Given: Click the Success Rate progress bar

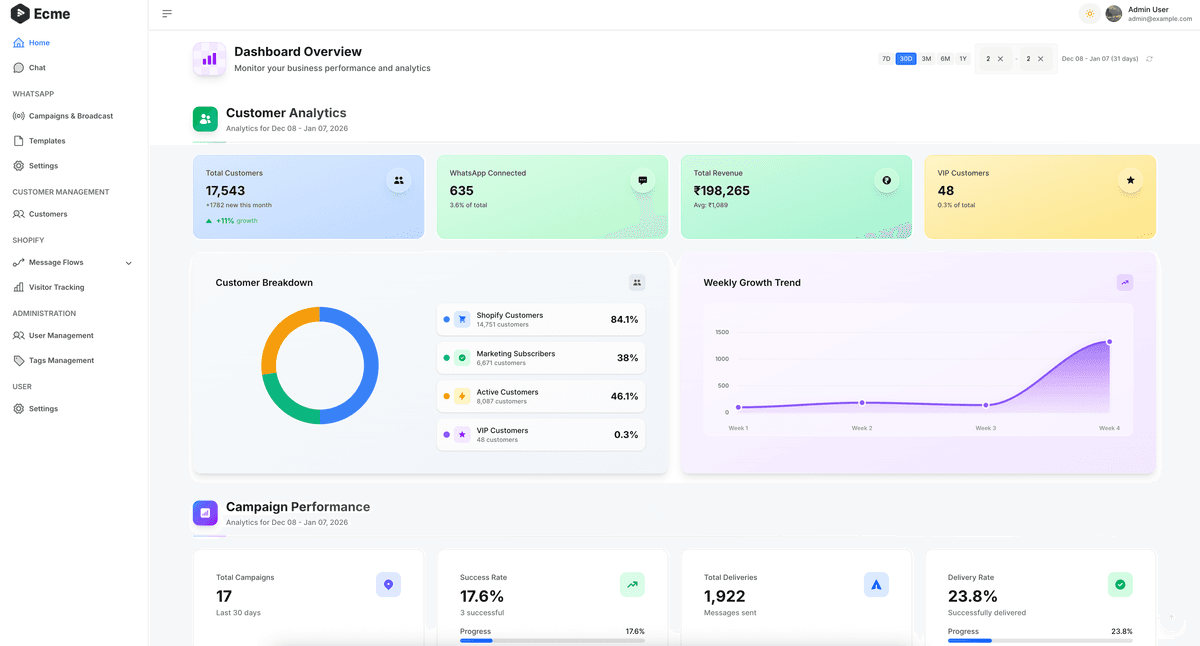Looking at the screenshot, I should point(552,640).
